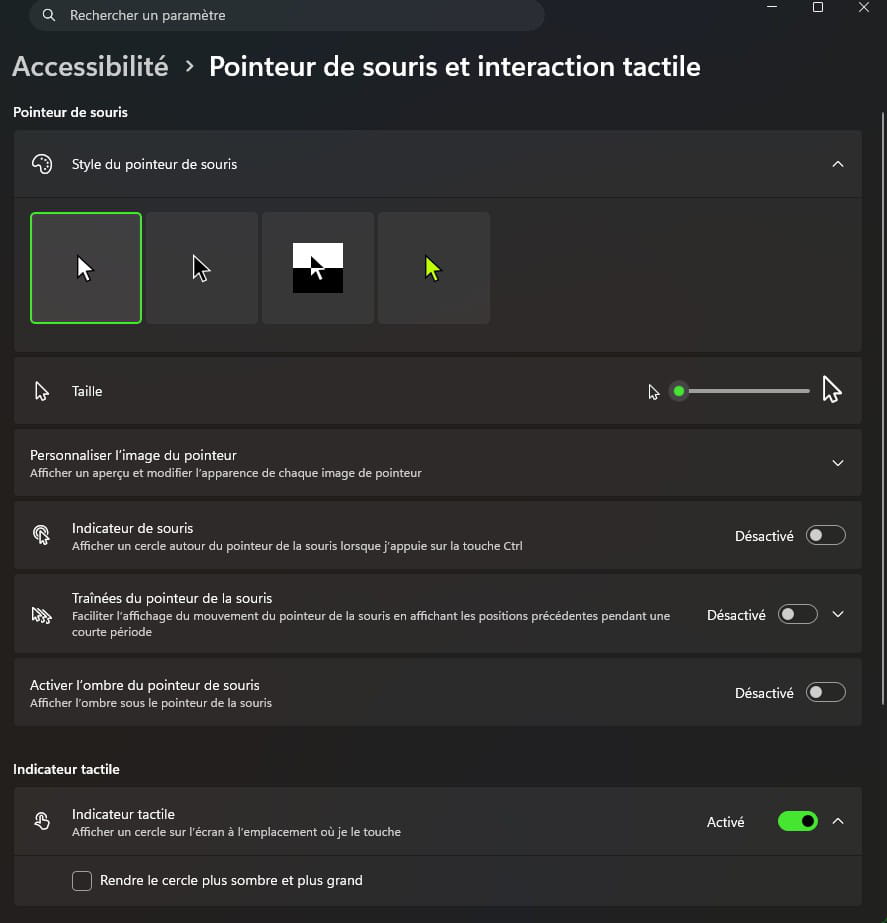Viewport: 887px width, 923px height.
Task: Click the Indicateur de souris icon
Action: pyautogui.click(x=42, y=535)
